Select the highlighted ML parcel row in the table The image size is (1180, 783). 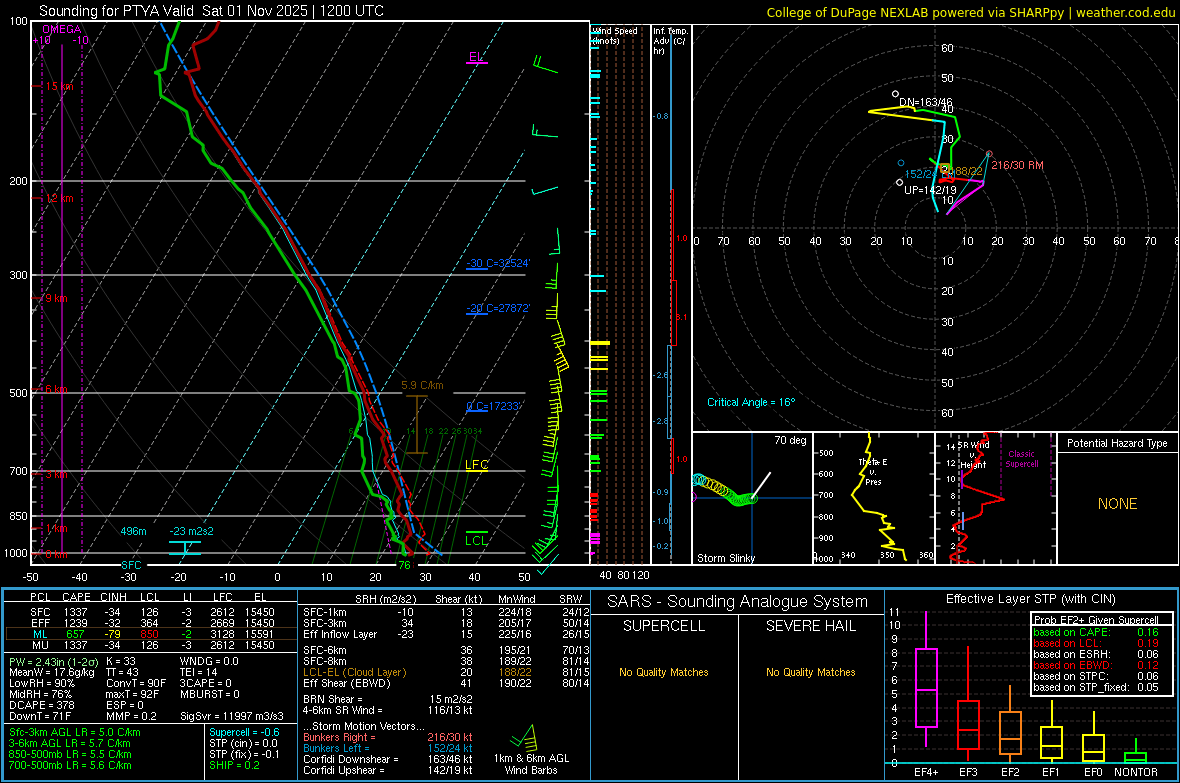pyautogui.click(x=151, y=635)
